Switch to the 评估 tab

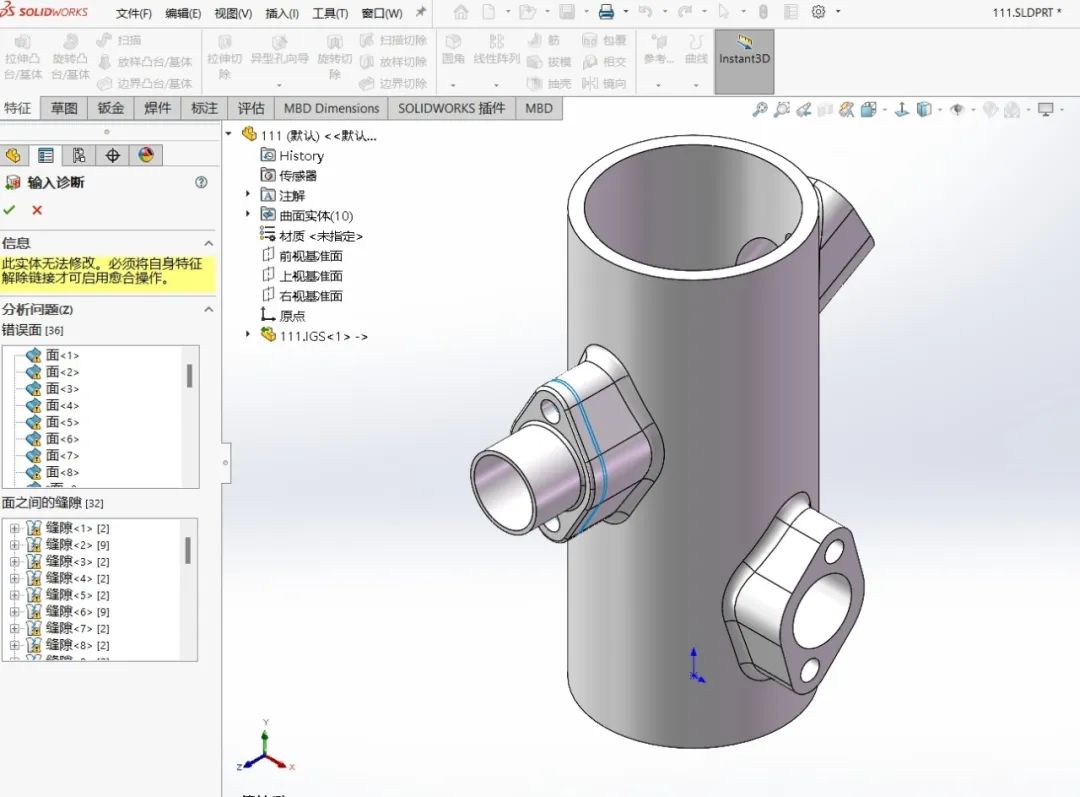pyautogui.click(x=251, y=108)
